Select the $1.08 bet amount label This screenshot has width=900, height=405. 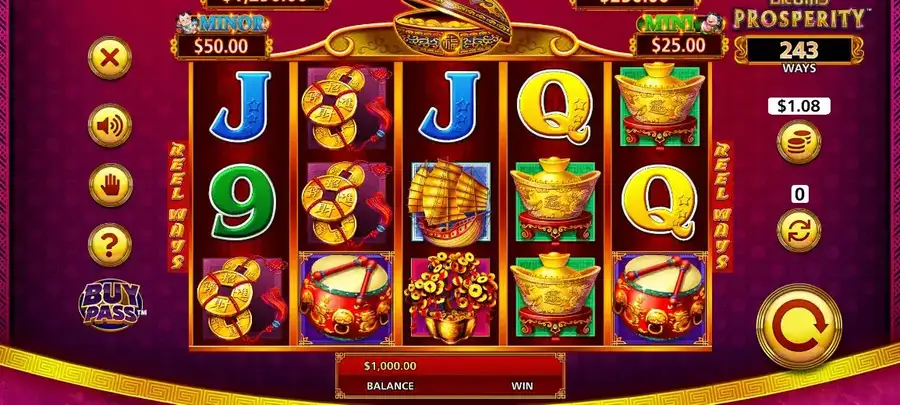(798, 106)
